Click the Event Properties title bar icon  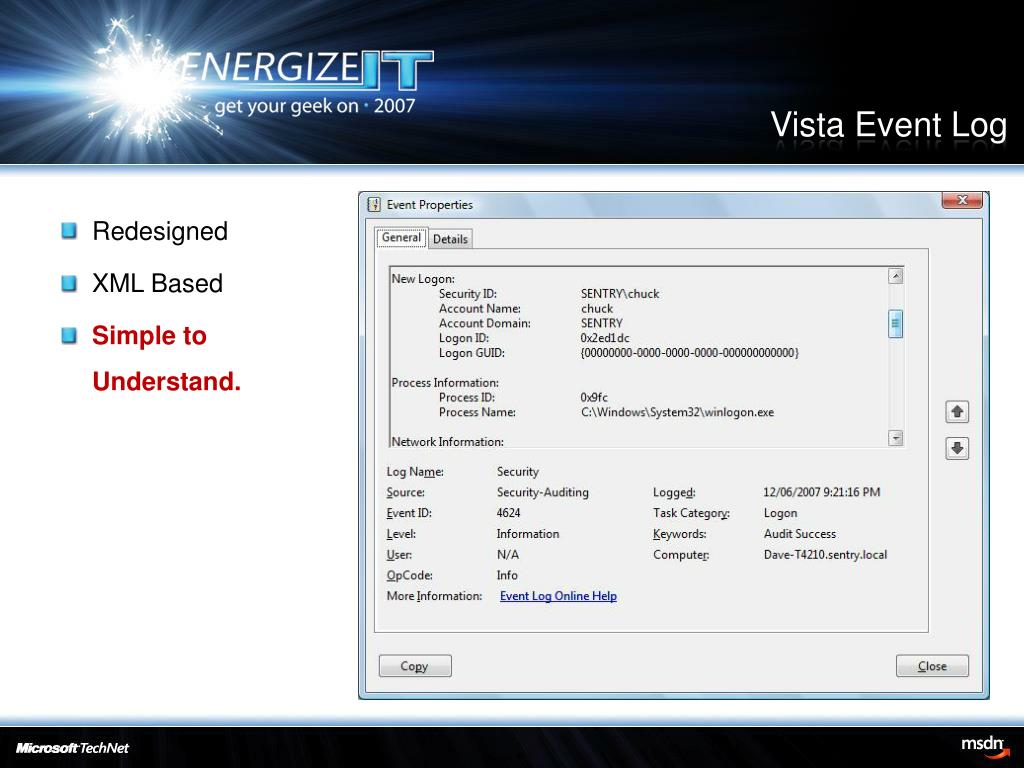tap(374, 204)
